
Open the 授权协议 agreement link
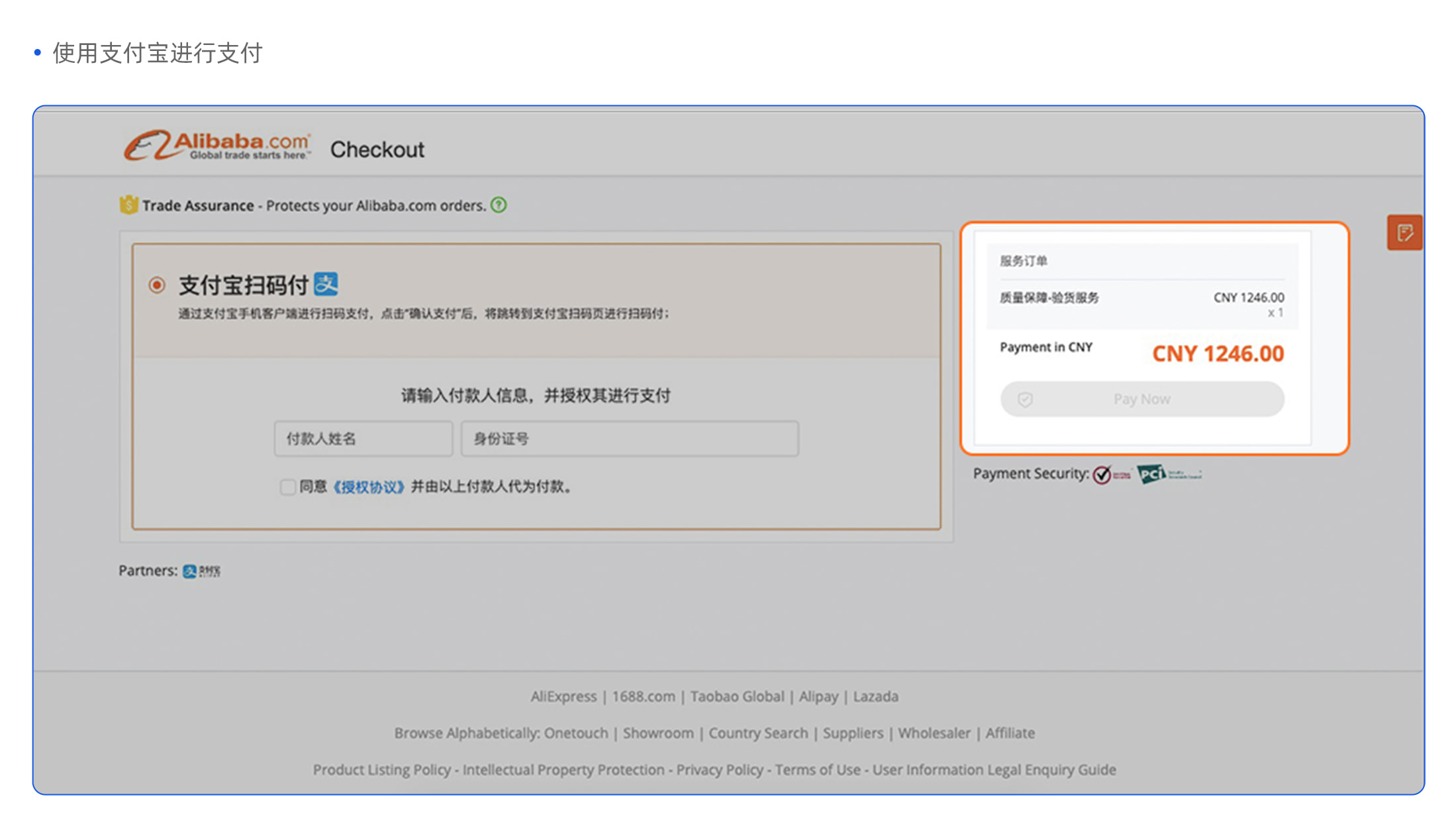(x=368, y=487)
